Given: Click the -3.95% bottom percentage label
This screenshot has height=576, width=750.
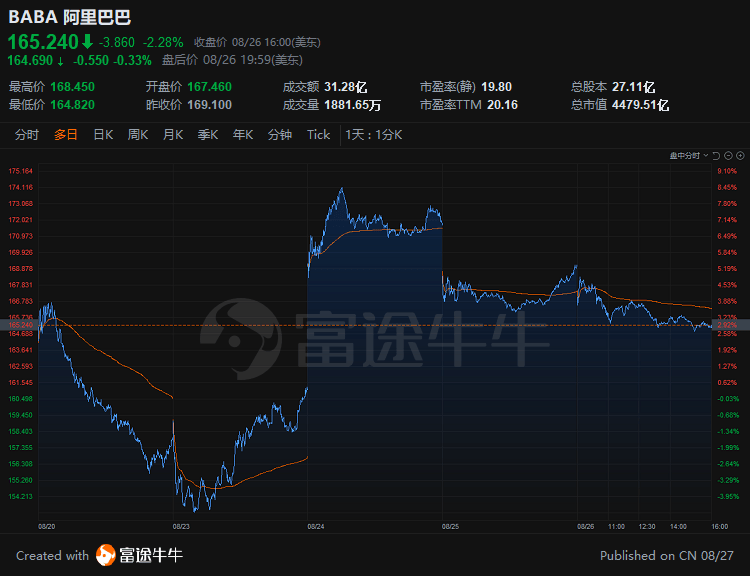Looking at the screenshot, I should click(728, 496).
